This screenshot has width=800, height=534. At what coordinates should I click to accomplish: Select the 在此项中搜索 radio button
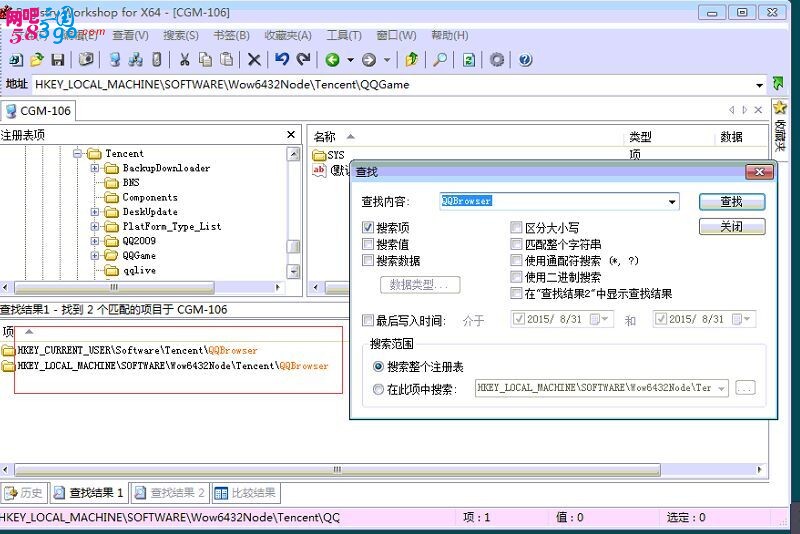coord(378,390)
